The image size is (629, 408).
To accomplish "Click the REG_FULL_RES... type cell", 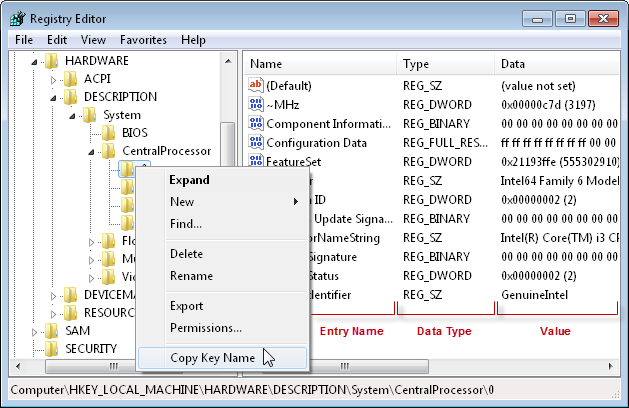I will click(445, 143).
